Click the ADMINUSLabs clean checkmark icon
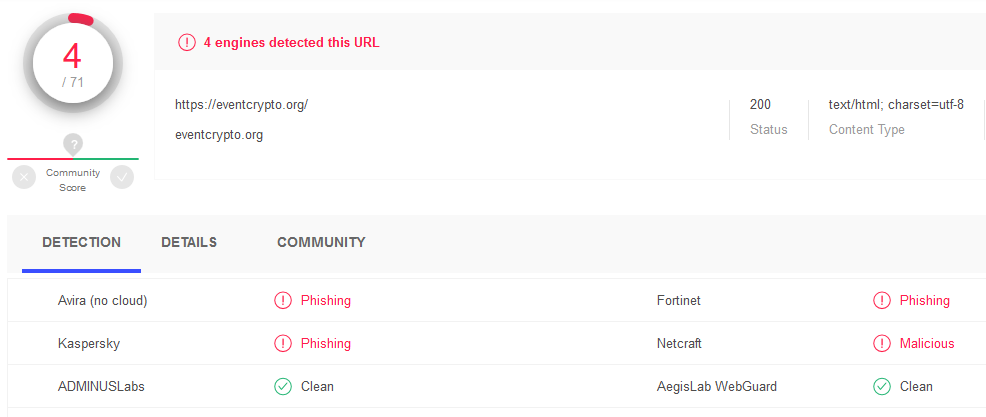This screenshot has height=417, width=986. pos(283,386)
